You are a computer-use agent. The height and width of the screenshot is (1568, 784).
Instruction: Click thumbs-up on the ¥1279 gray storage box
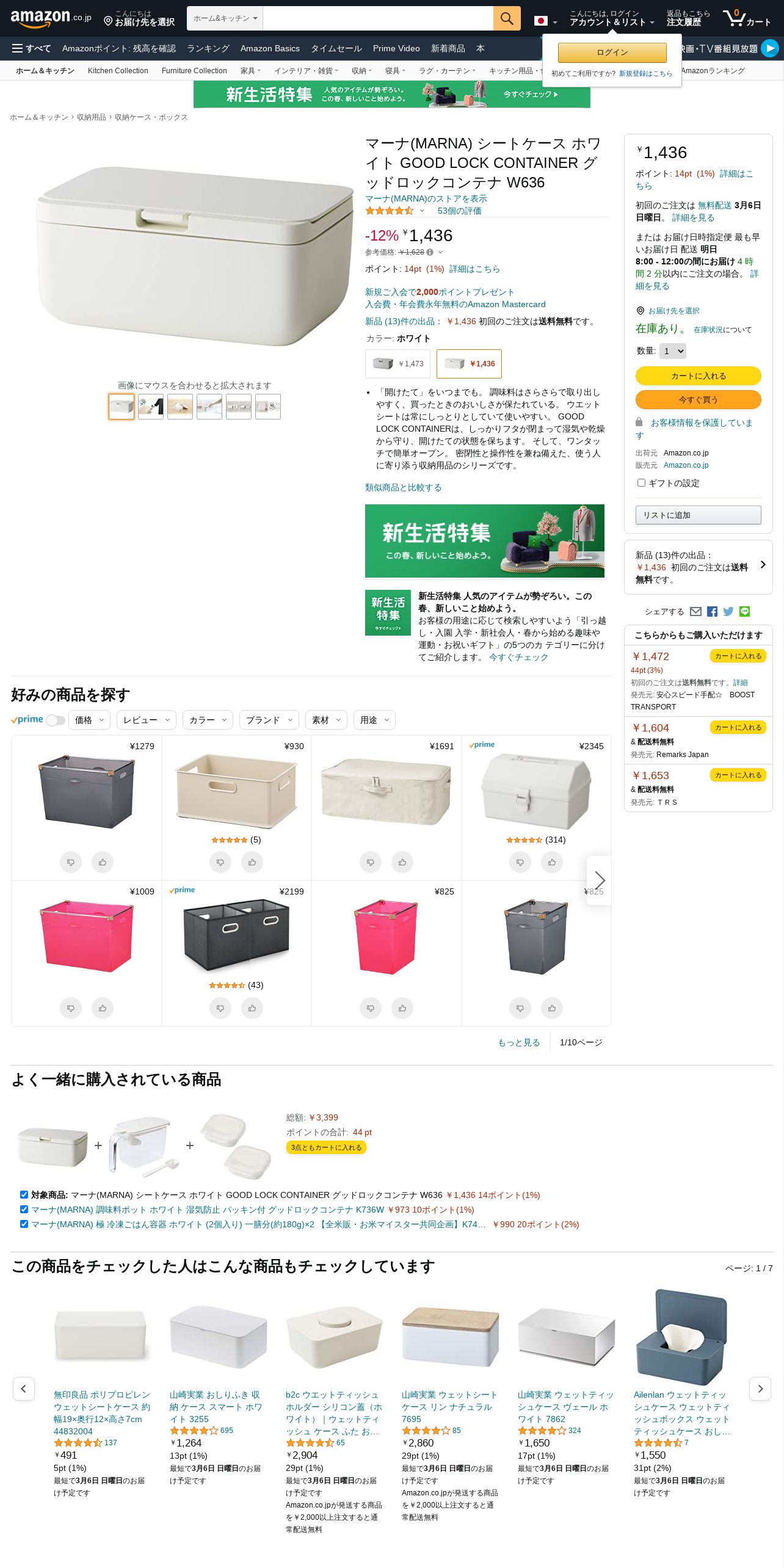tap(103, 862)
